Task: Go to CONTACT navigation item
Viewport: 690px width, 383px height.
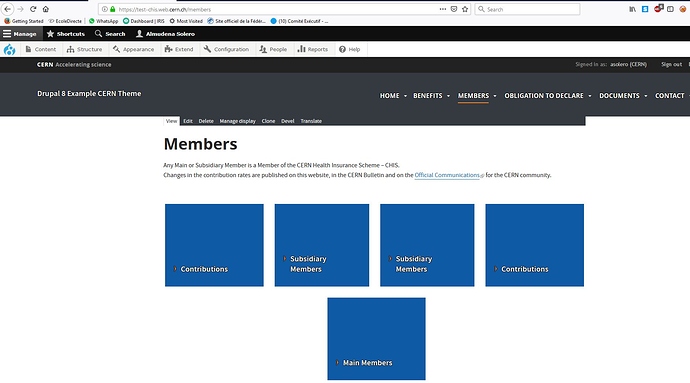Action: pyautogui.click(x=670, y=96)
